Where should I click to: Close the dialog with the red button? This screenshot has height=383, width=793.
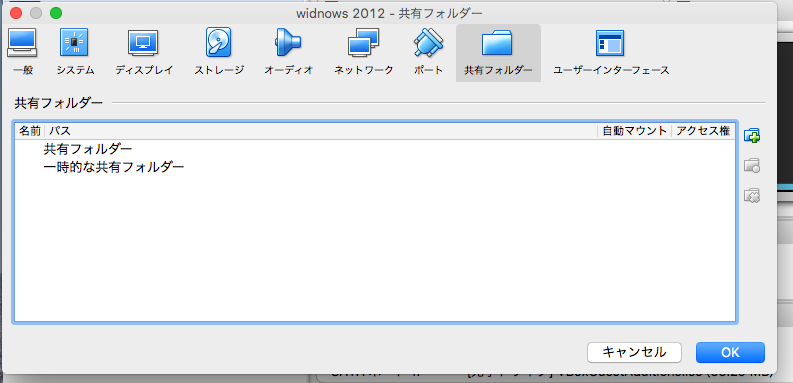click(x=16, y=13)
